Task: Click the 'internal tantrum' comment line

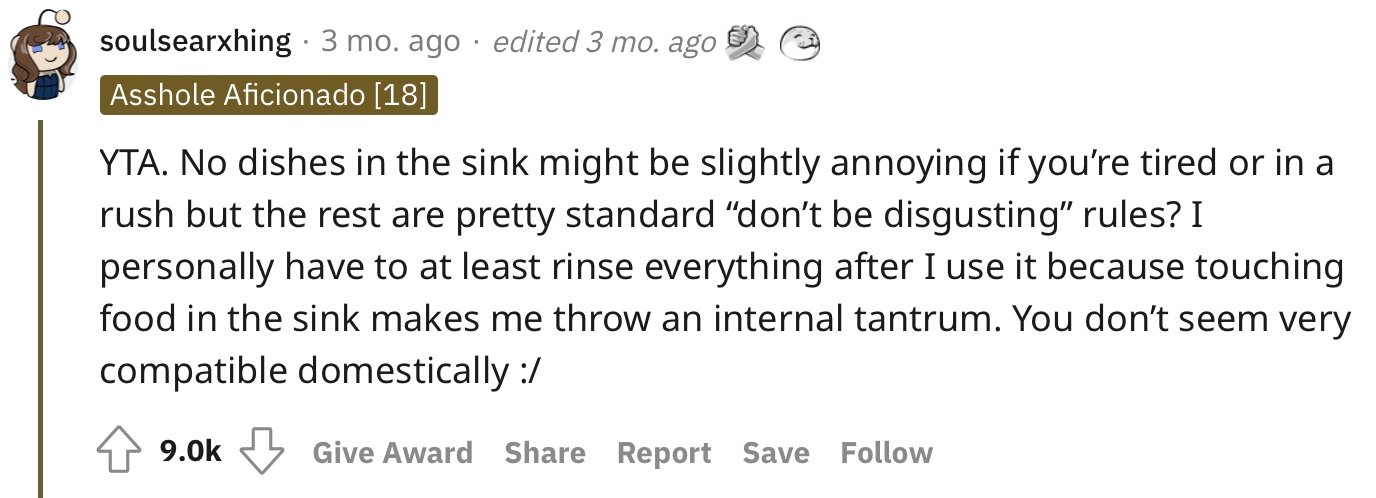Action: tap(725, 319)
